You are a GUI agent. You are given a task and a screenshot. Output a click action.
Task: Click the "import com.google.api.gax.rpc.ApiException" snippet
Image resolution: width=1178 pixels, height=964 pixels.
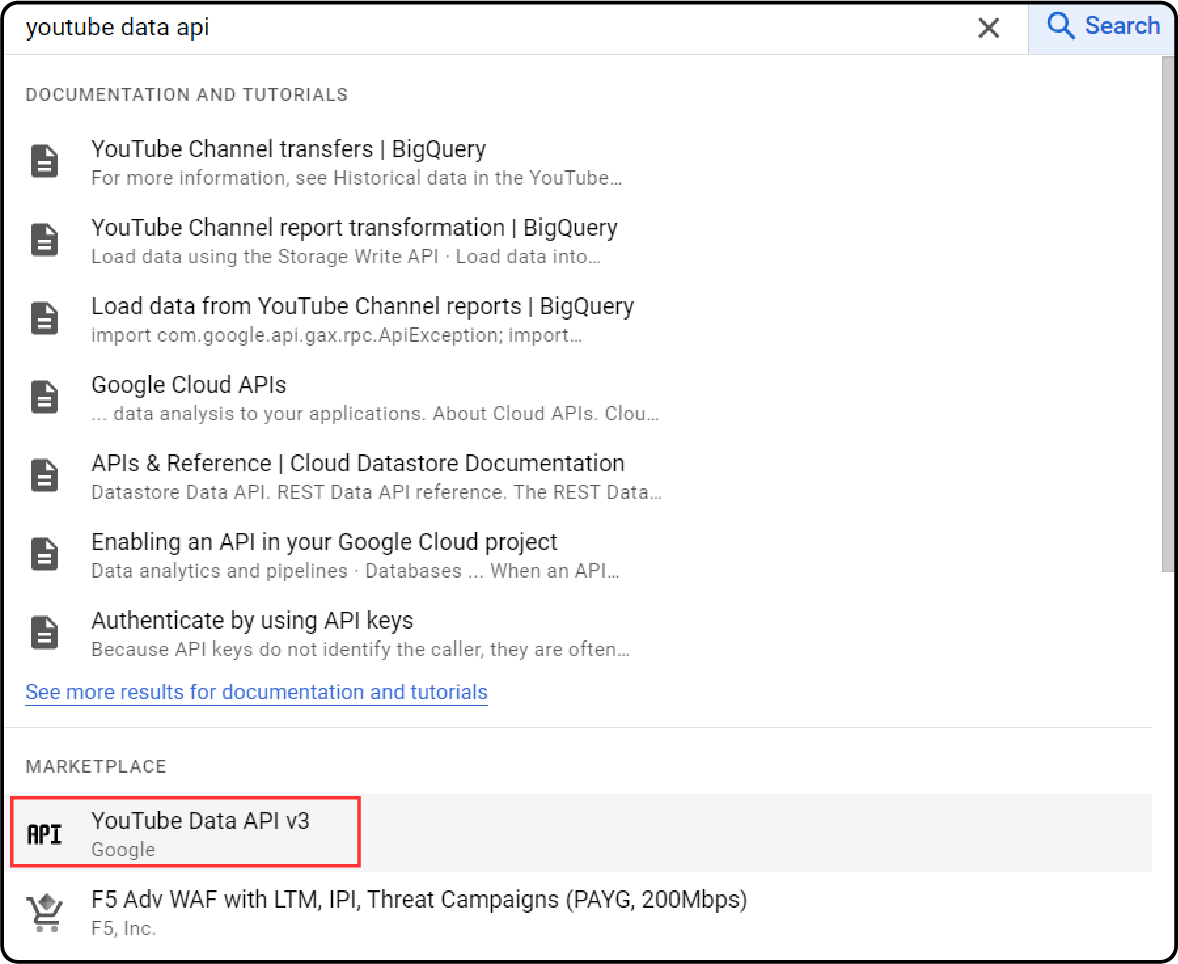point(336,335)
